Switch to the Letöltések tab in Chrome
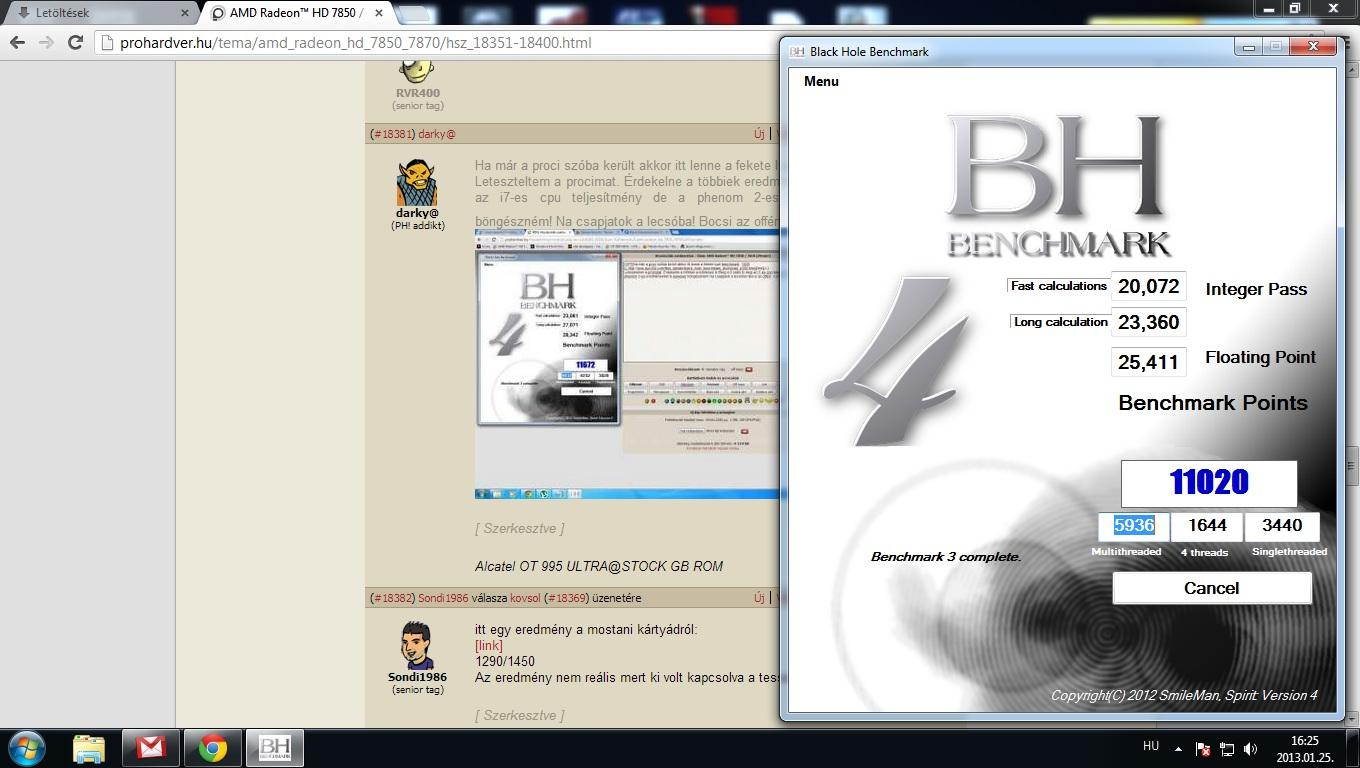The width and height of the screenshot is (1360, 768). click(98, 13)
